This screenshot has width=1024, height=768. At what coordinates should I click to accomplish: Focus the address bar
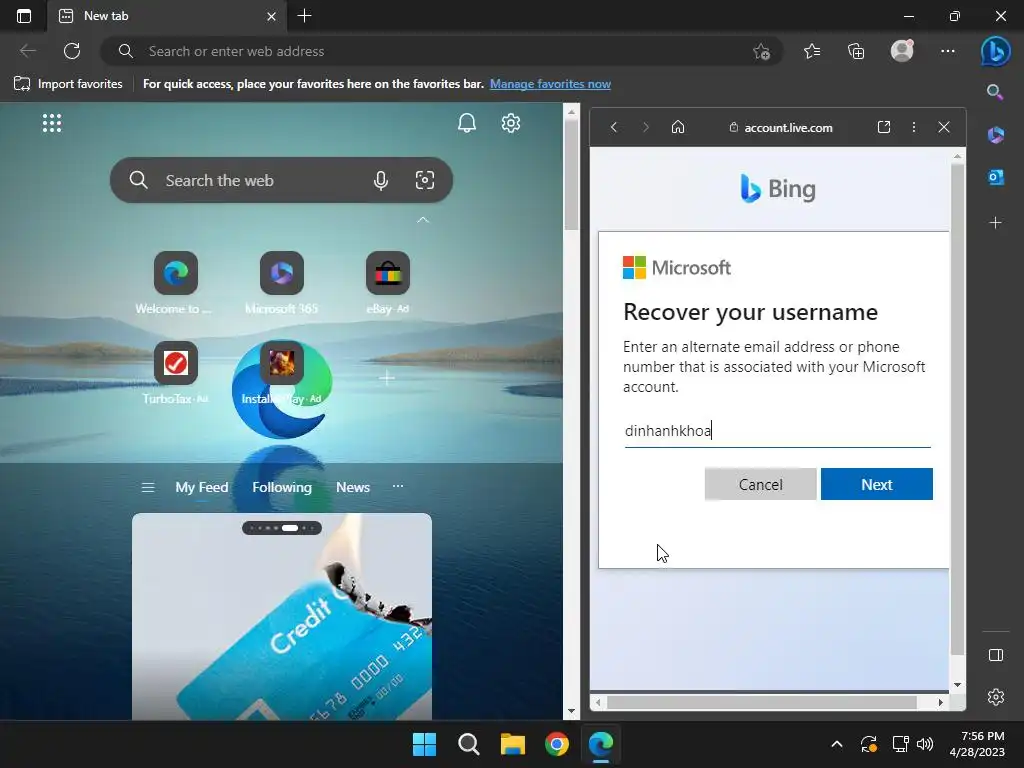click(441, 51)
